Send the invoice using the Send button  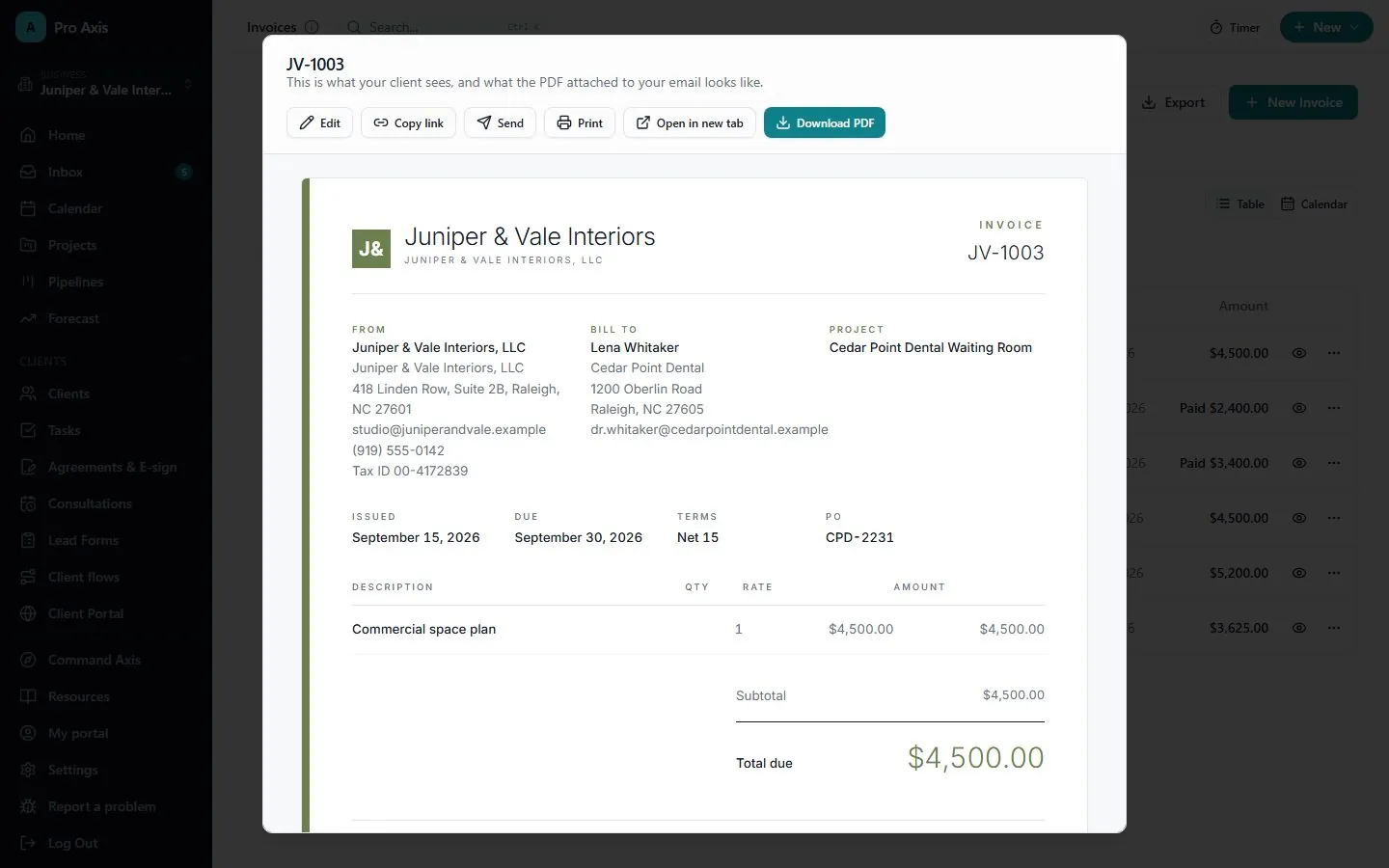(500, 122)
